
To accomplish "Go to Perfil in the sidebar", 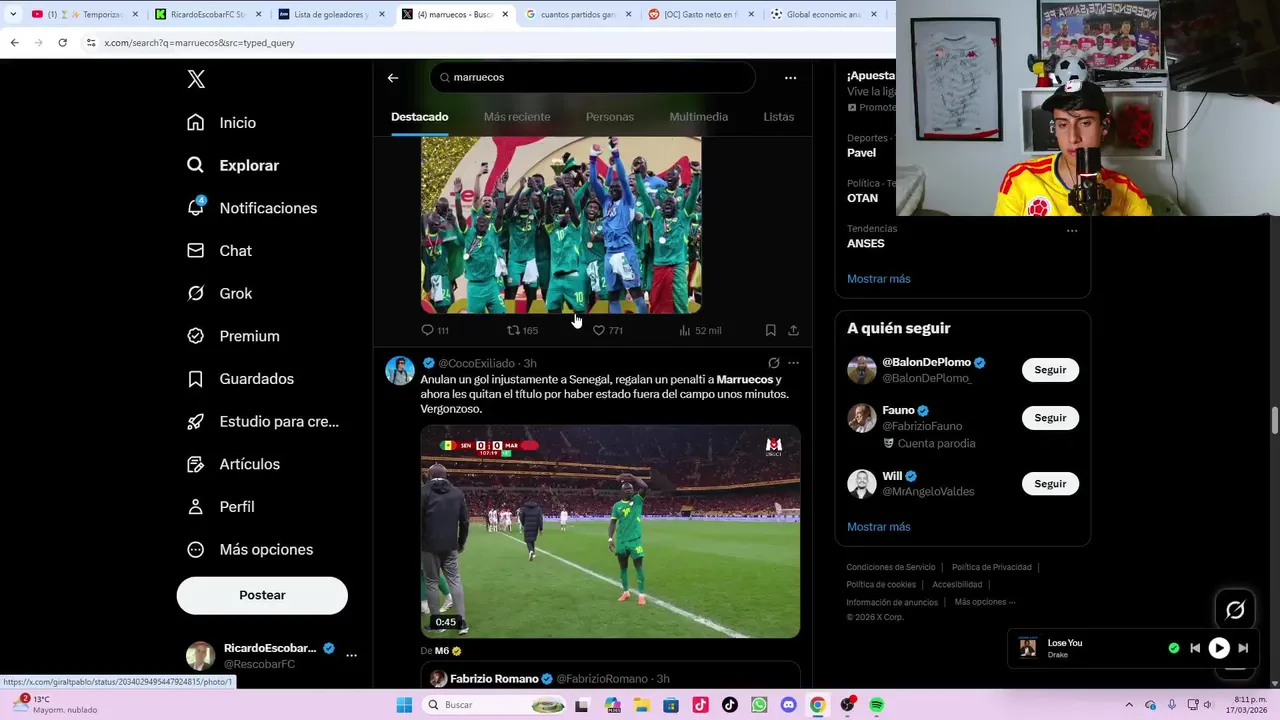I will coord(221,507).
